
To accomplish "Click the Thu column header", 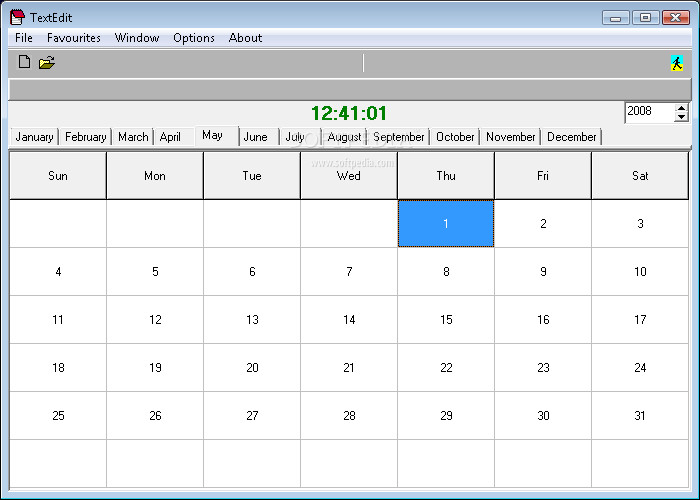I will click(x=446, y=175).
